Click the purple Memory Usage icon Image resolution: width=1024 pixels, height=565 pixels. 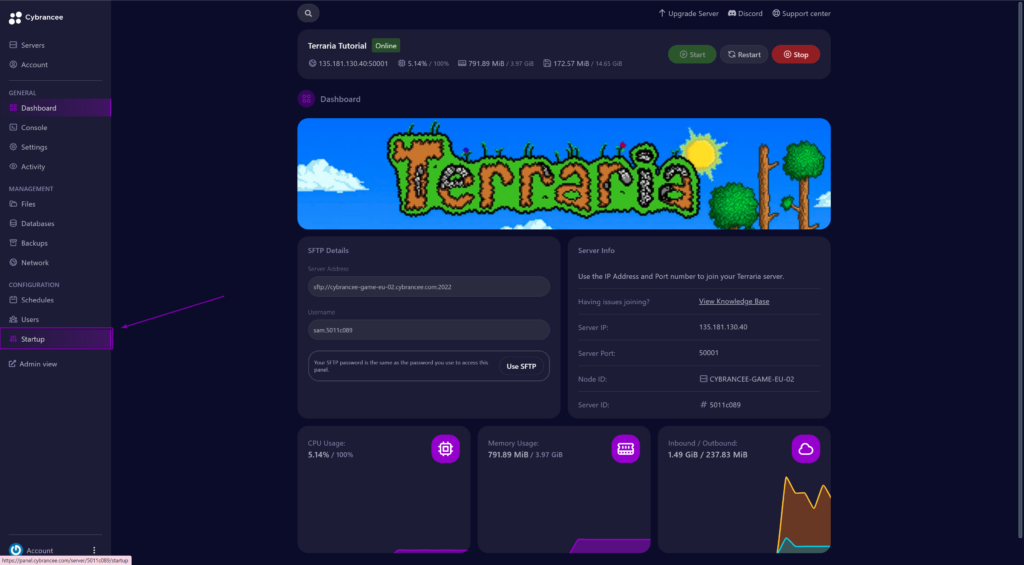tap(625, 450)
